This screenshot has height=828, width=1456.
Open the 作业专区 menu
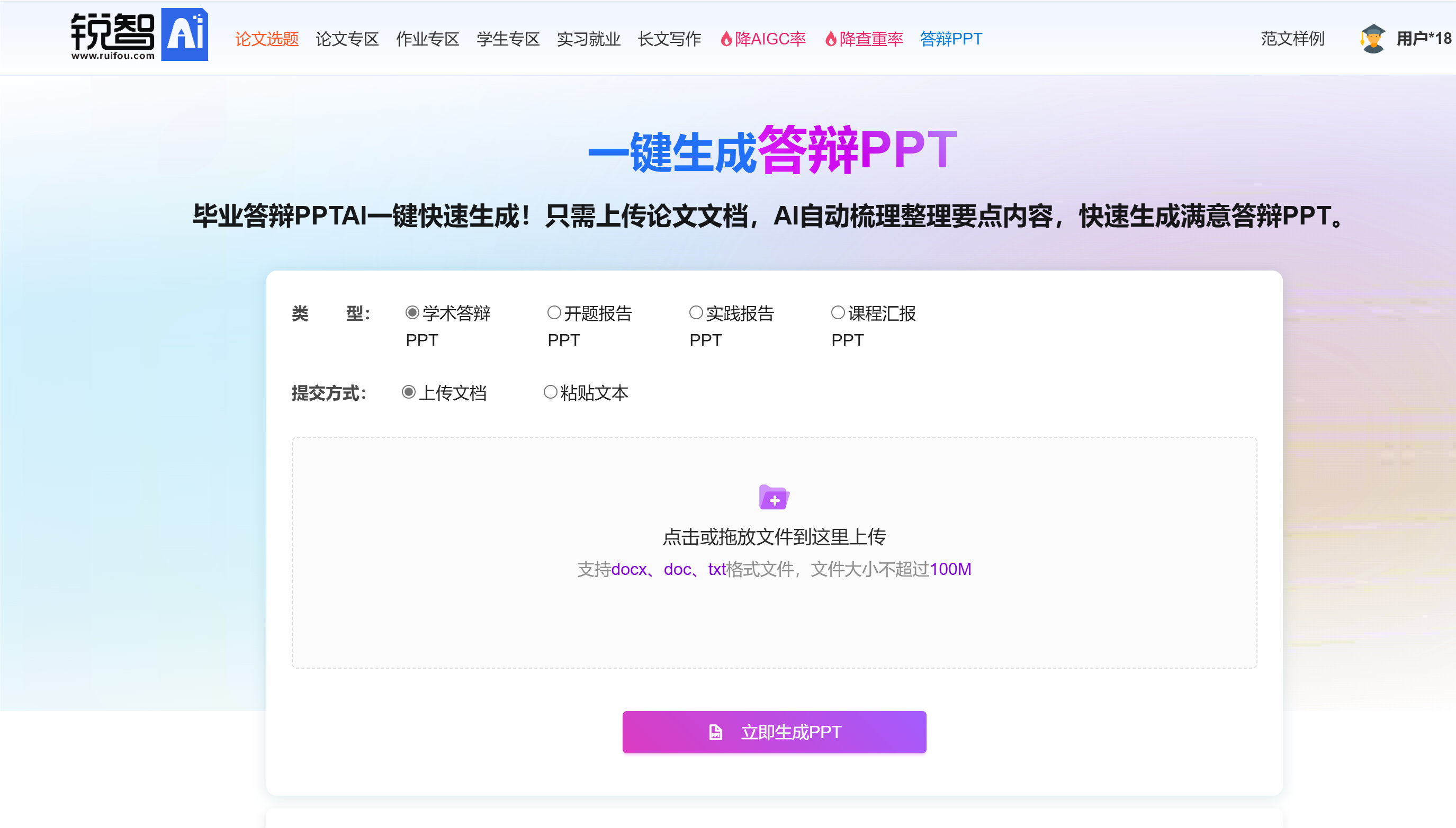click(428, 39)
